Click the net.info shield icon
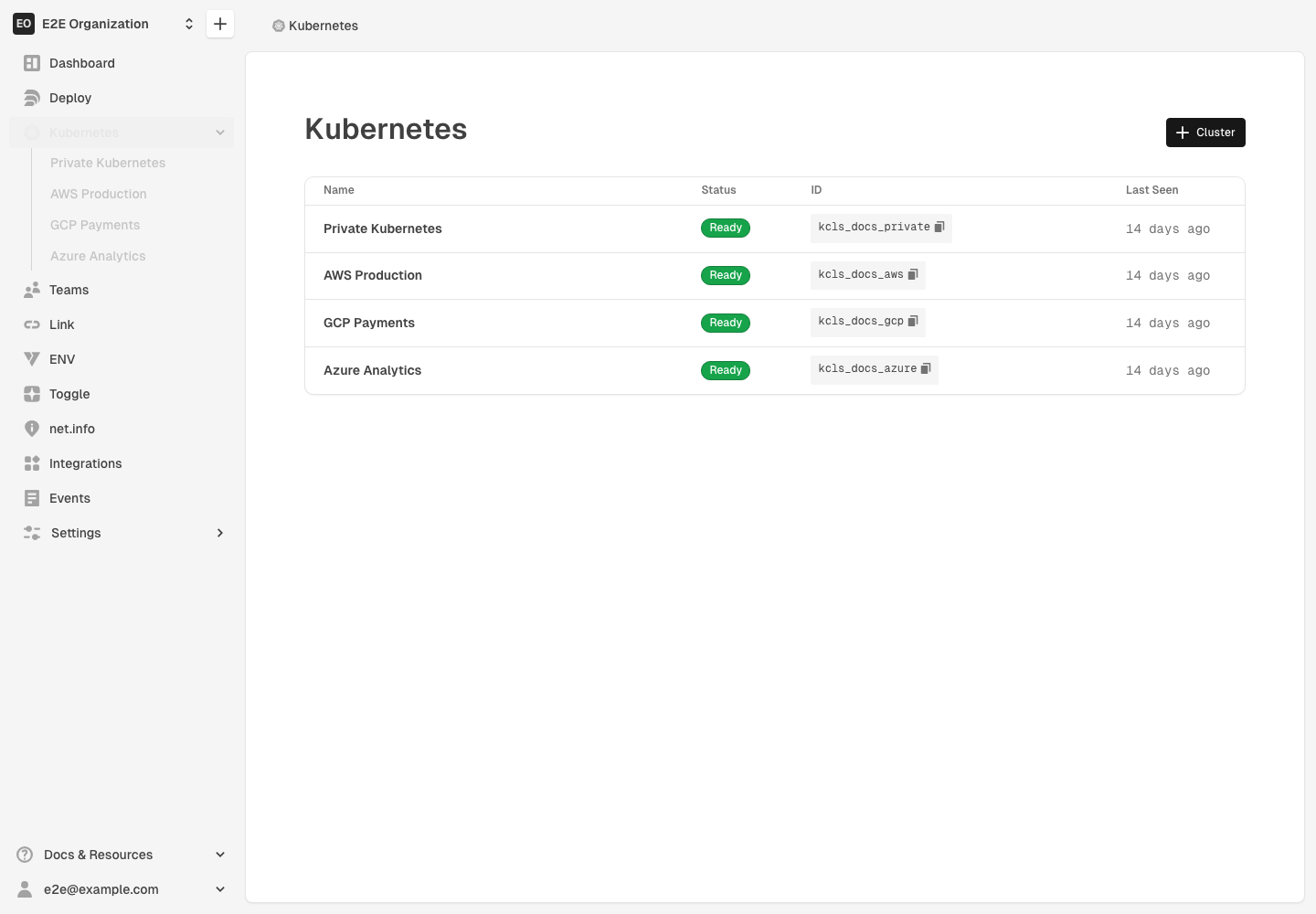This screenshot has width=1316, height=914. [x=32, y=429]
